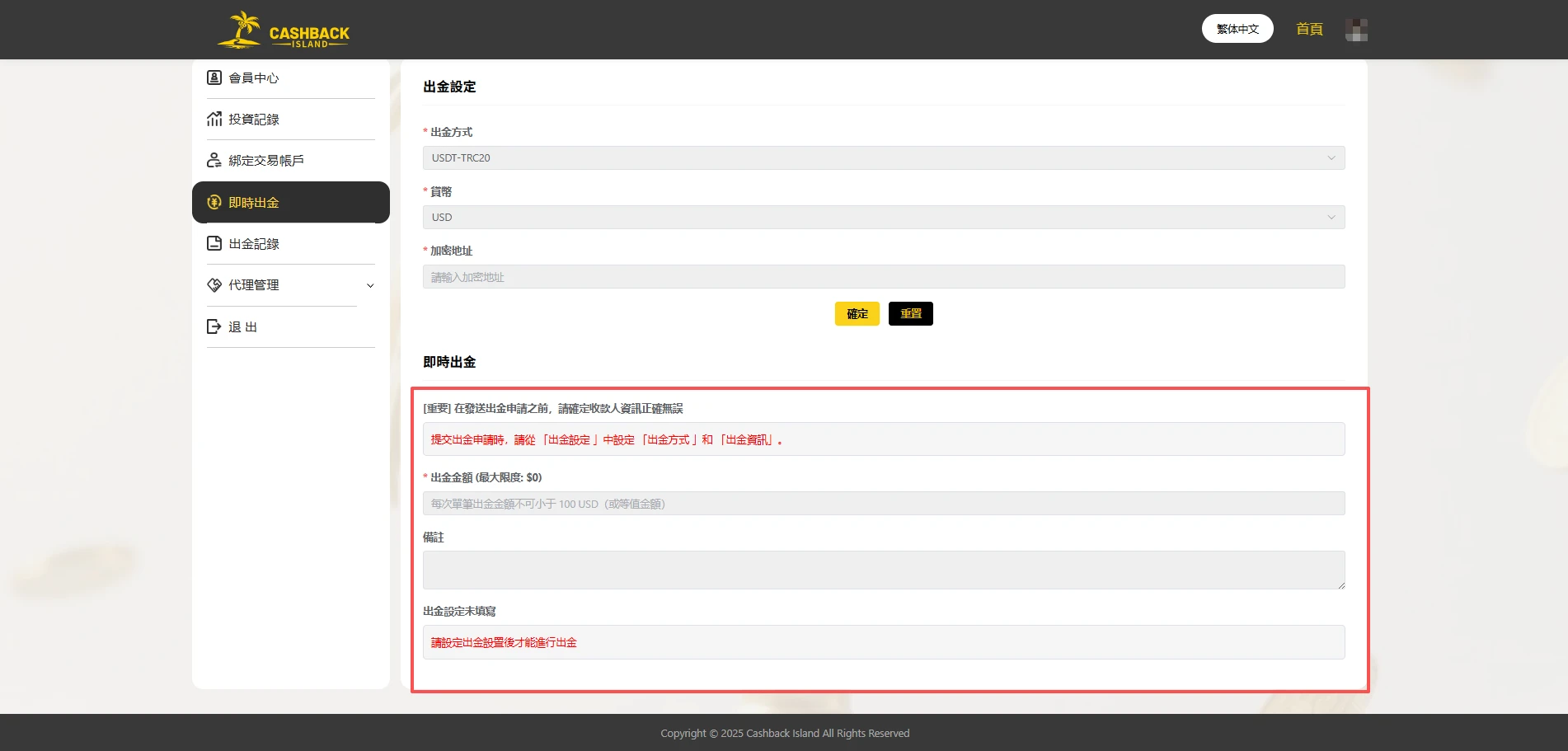Screen dimensions: 1568x751
Task: Click the 即時出金 coin icon
Action: 214,202
